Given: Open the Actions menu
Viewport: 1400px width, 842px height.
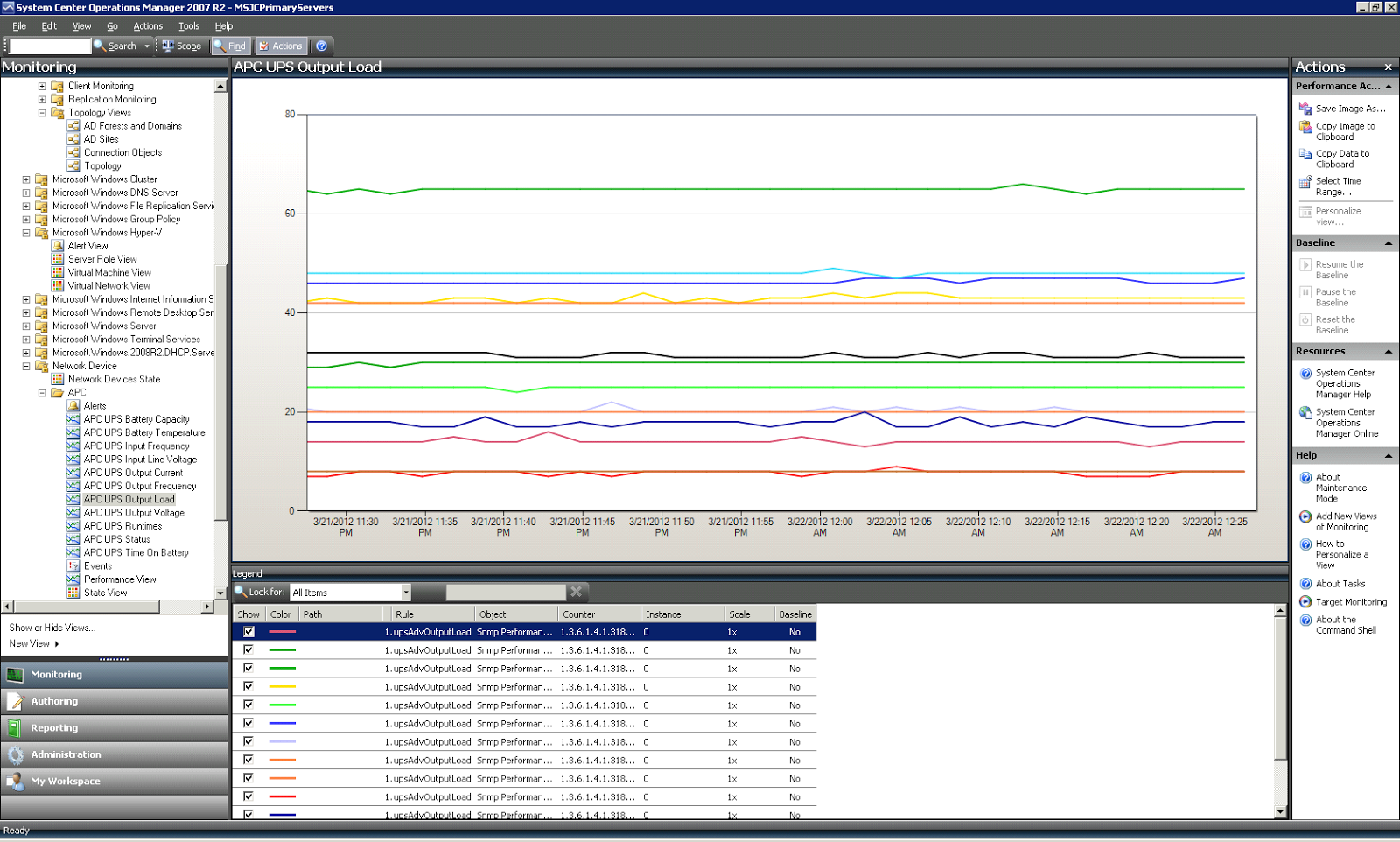Looking at the screenshot, I should tap(147, 25).
